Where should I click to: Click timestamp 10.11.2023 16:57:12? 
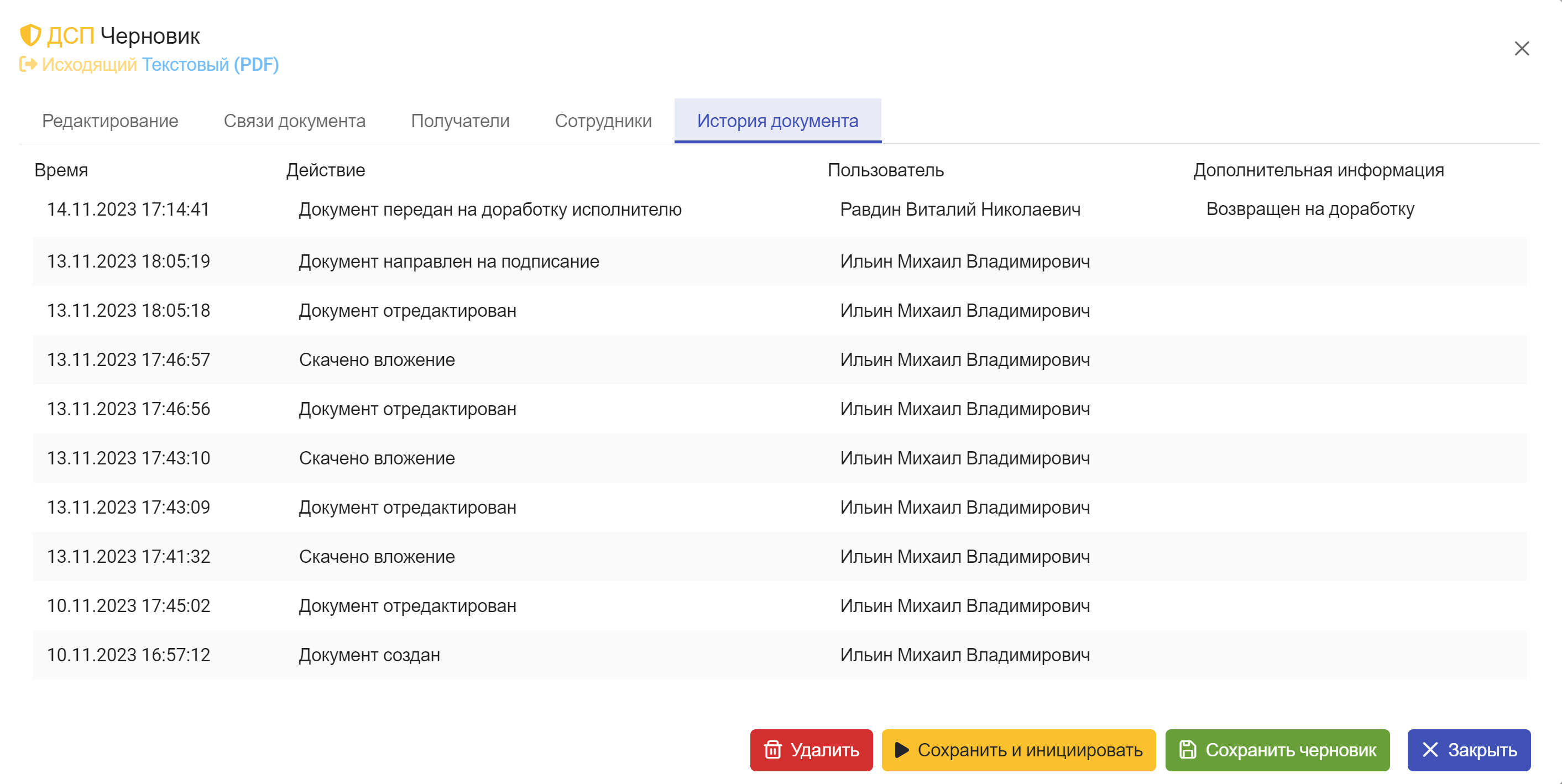[x=128, y=655]
